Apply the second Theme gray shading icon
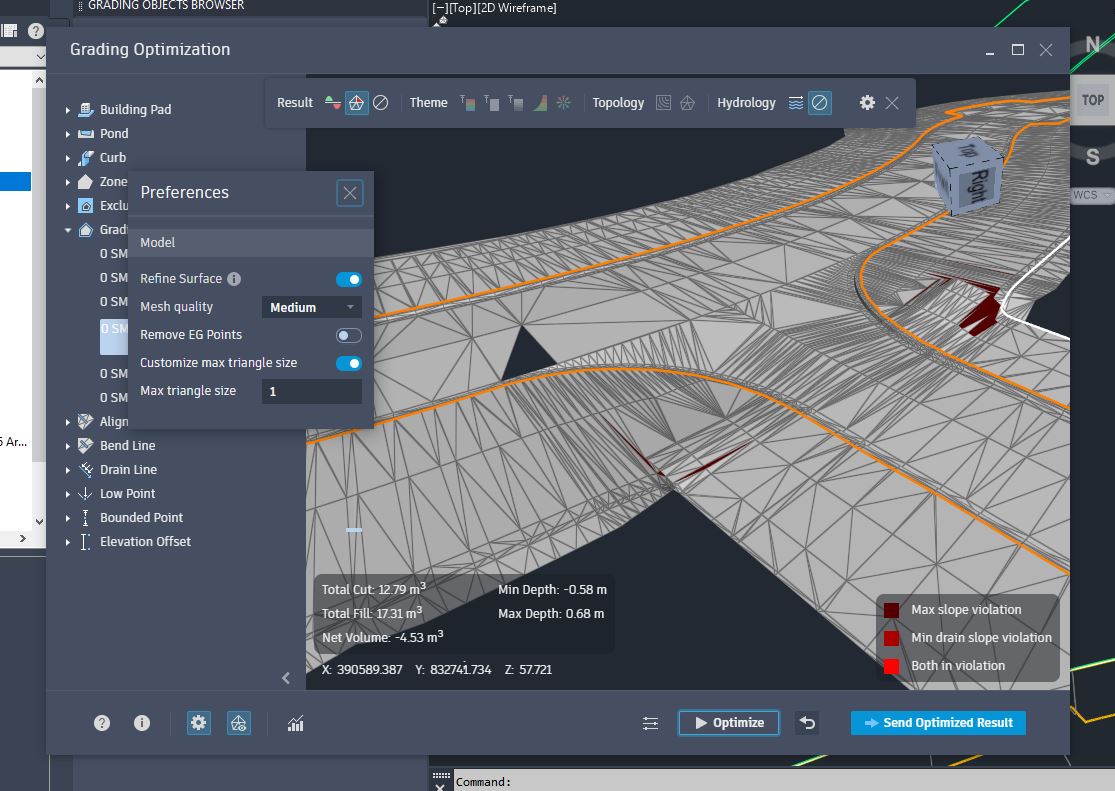1115x791 pixels. (491, 102)
